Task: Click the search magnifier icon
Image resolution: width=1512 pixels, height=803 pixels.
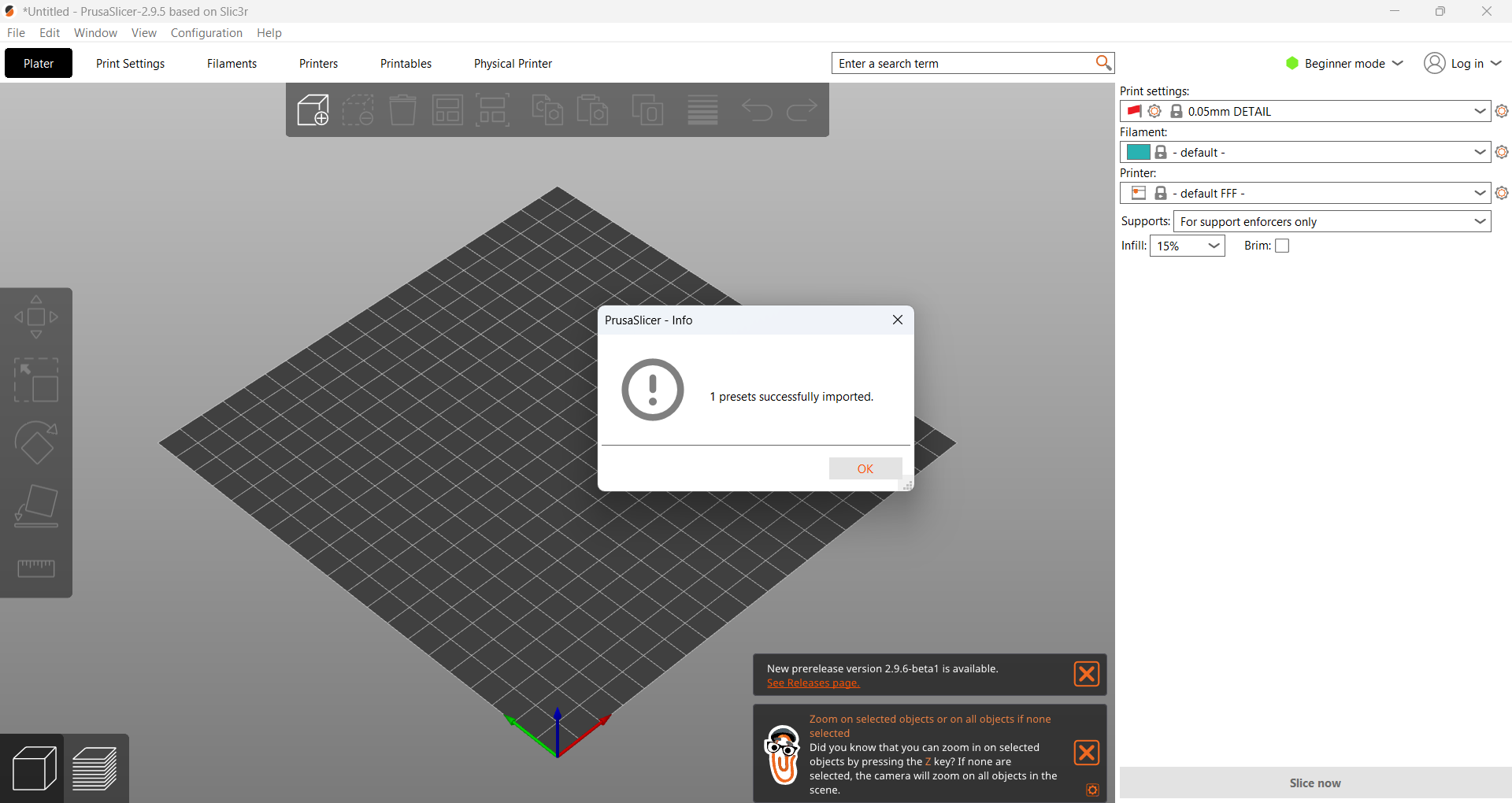Action: coord(1103,63)
